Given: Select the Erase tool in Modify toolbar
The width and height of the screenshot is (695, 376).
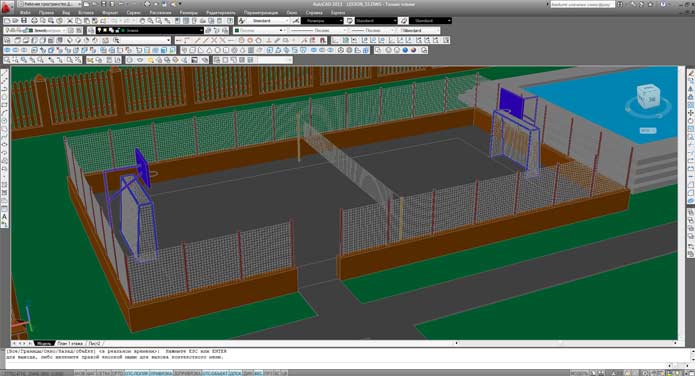Looking at the screenshot, I should 691,73.
